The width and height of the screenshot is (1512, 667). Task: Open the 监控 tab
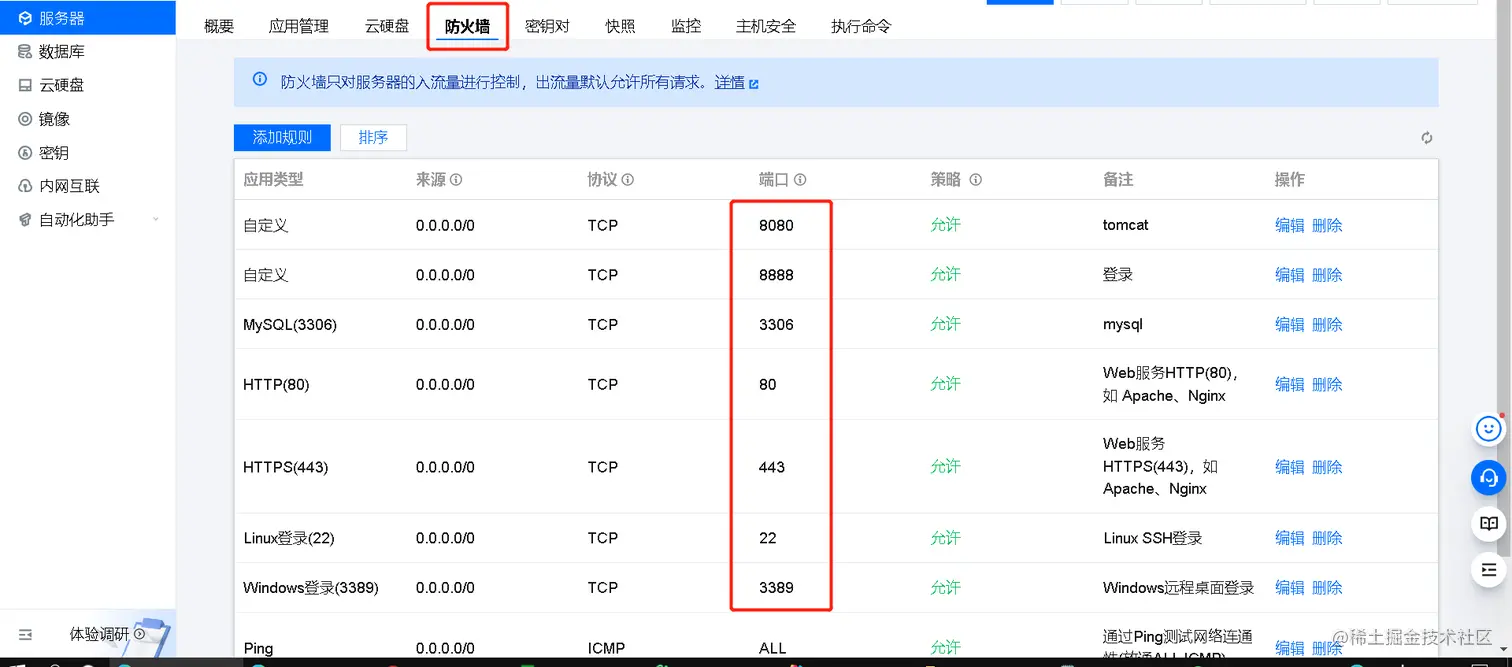[686, 26]
